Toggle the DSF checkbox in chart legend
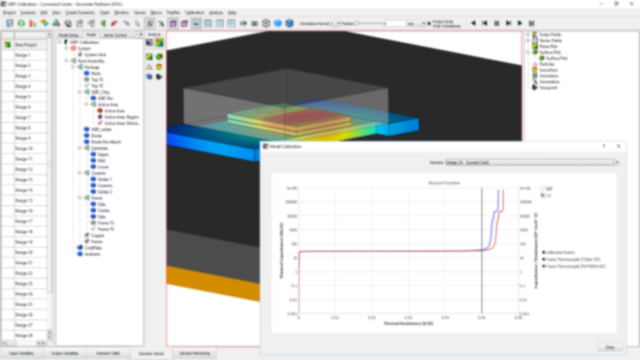Viewport: 640px width, 360px height. (x=543, y=189)
